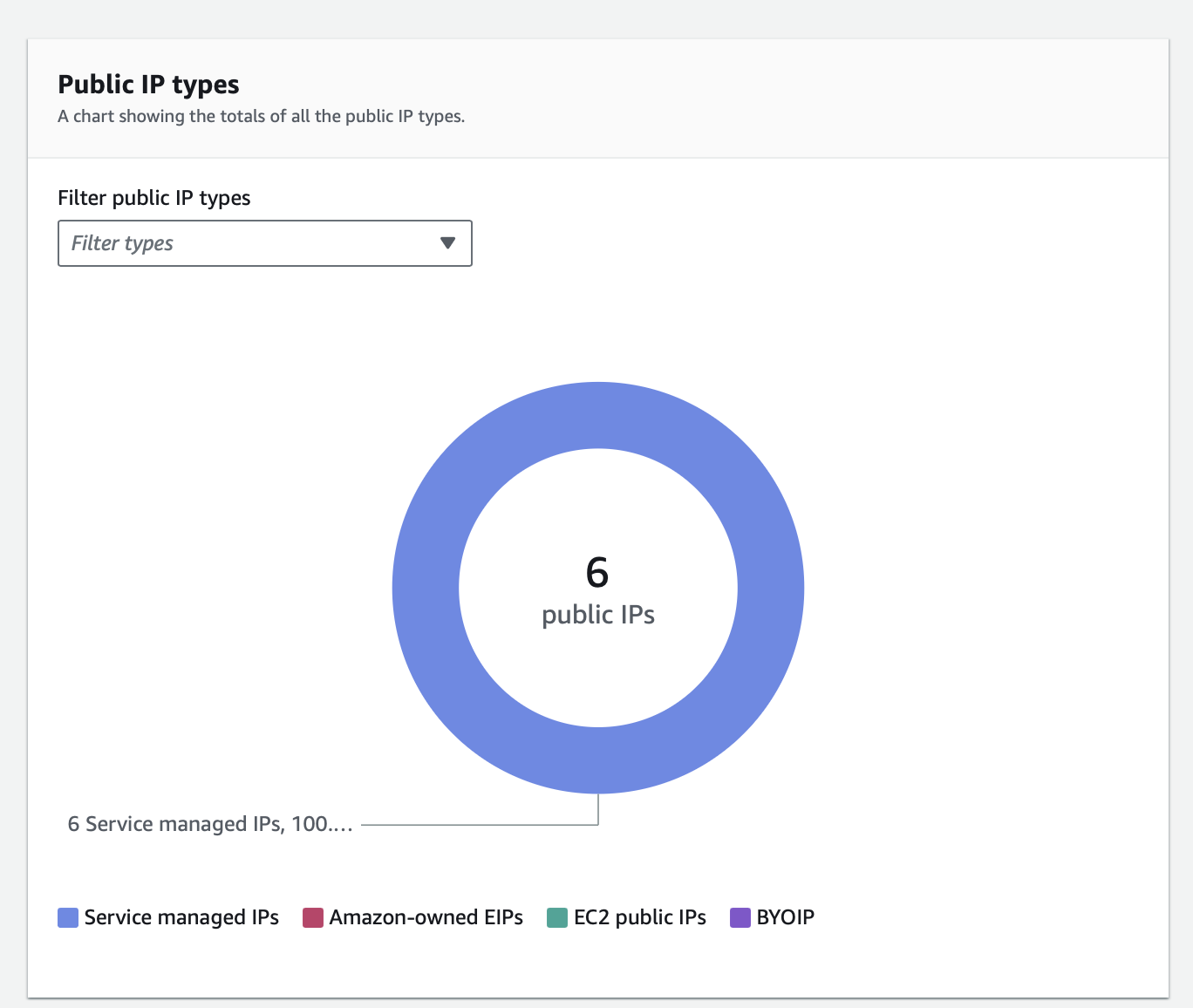Click the dropdown arrow on Filter types

[x=447, y=243]
